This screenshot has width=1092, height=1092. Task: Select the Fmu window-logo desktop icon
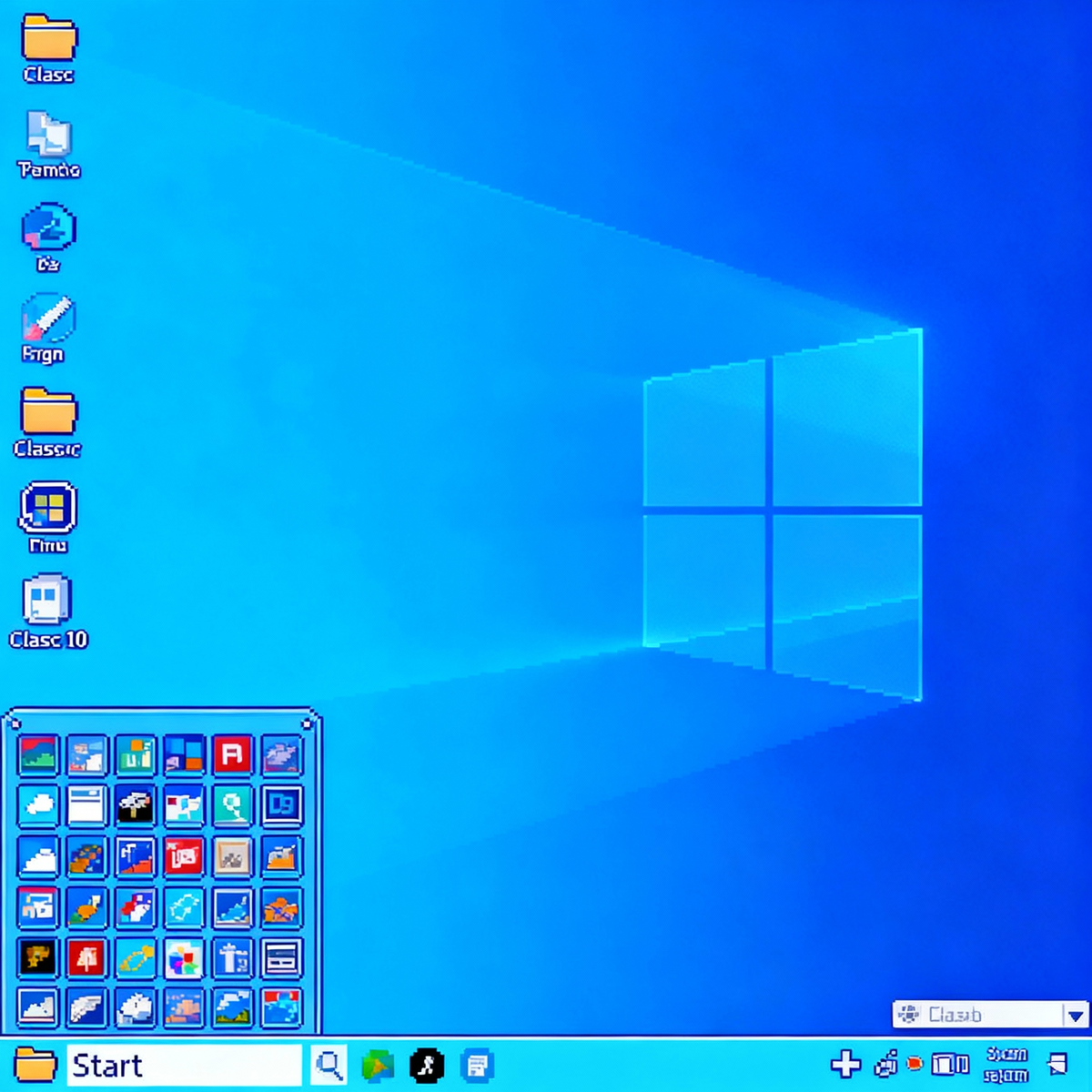(48, 516)
